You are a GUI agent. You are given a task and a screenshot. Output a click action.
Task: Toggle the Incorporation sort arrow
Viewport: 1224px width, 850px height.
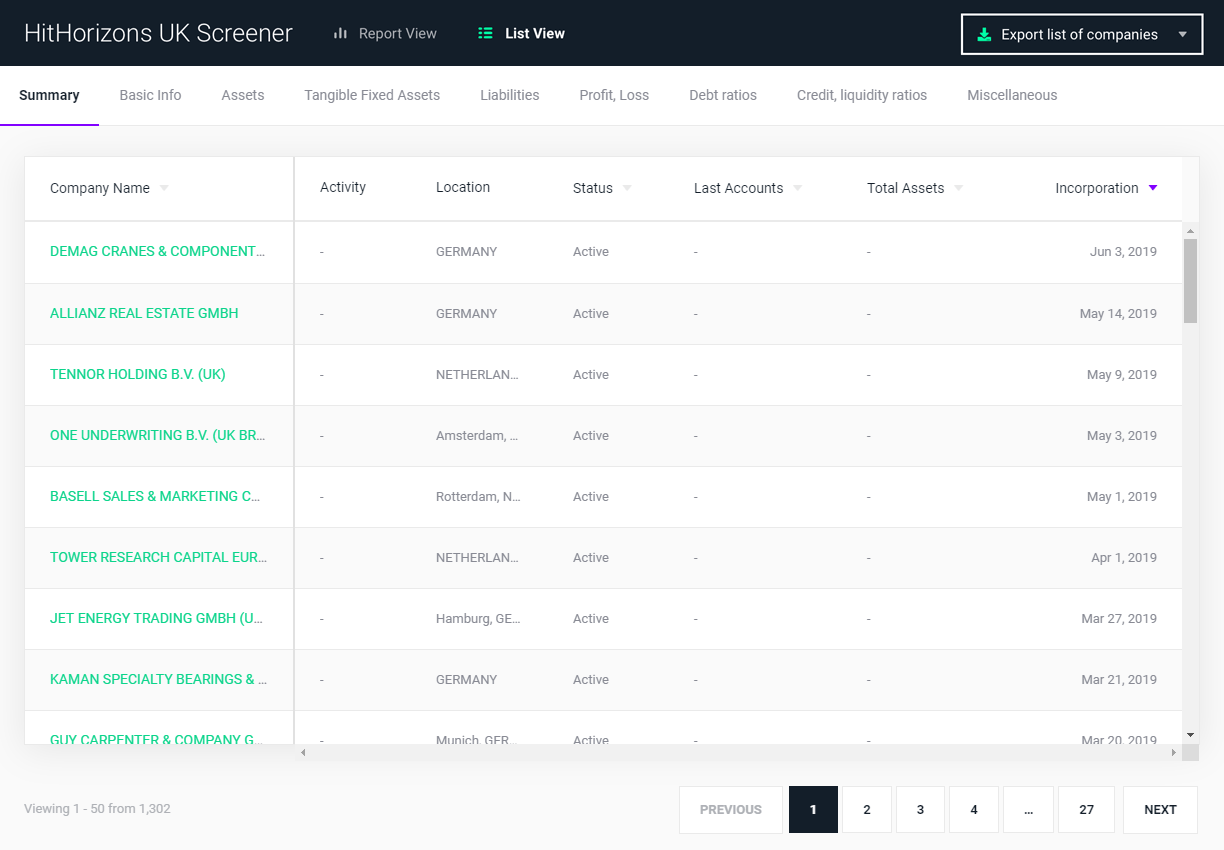pos(1153,188)
